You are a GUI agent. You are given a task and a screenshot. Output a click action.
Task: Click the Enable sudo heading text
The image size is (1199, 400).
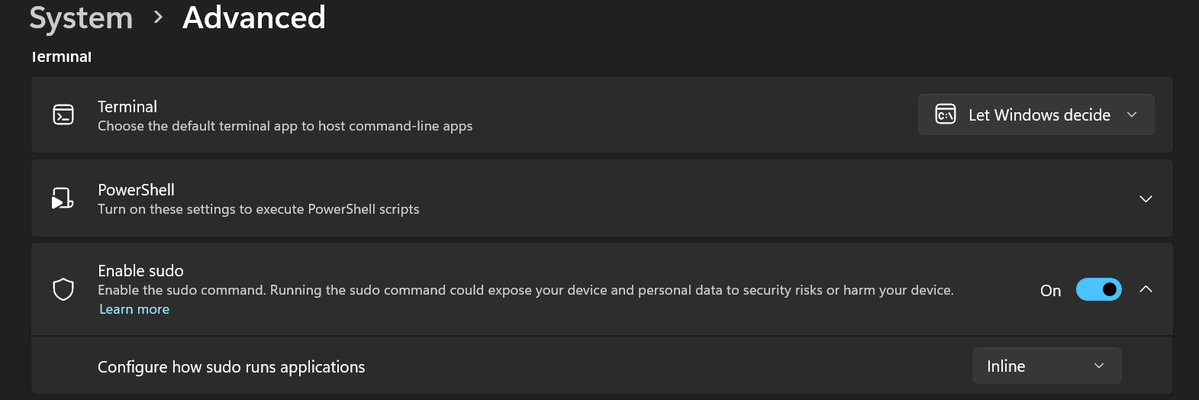point(140,271)
